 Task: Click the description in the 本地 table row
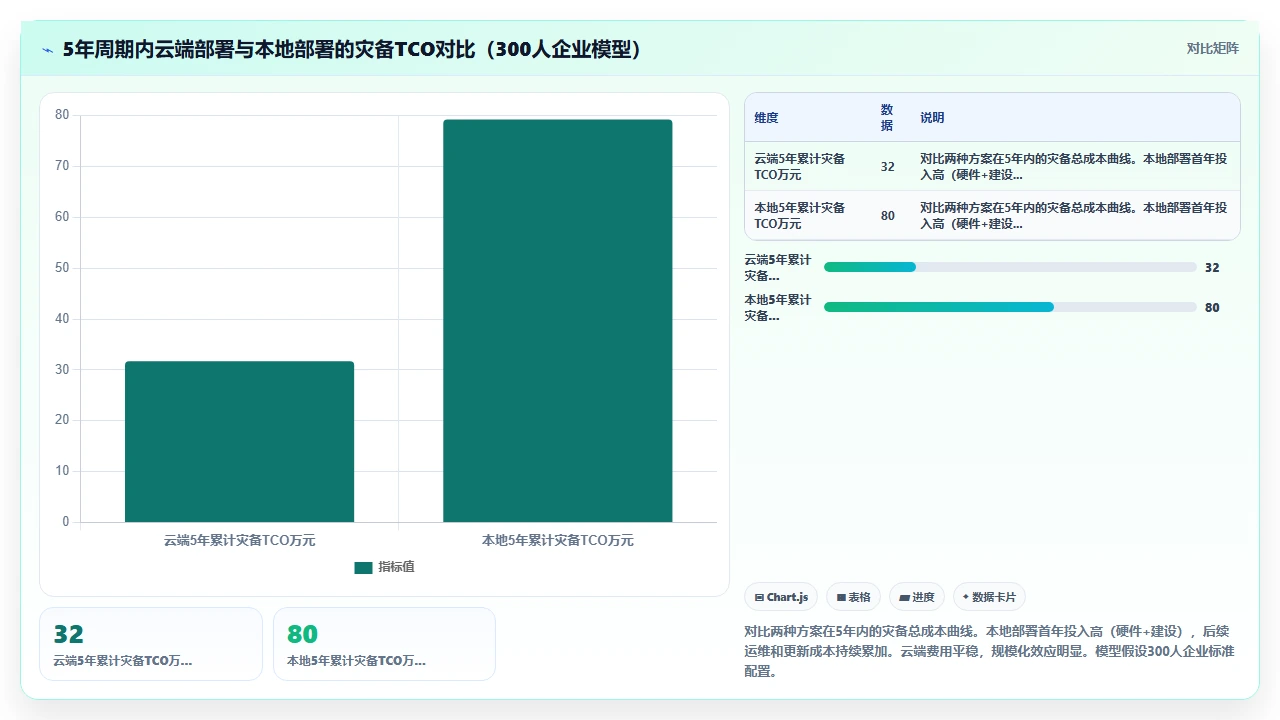coord(1074,215)
